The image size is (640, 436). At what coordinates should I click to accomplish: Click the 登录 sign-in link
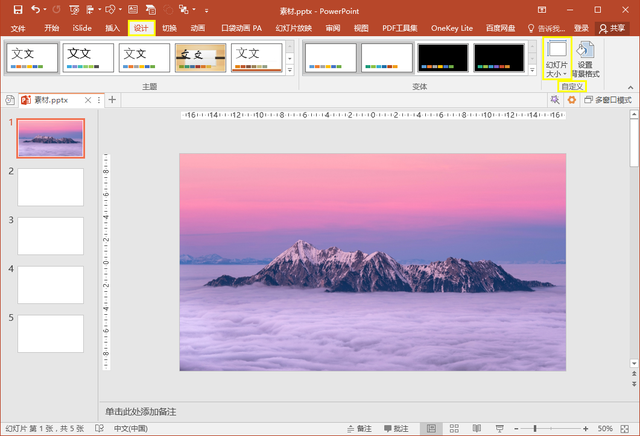(581, 28)
